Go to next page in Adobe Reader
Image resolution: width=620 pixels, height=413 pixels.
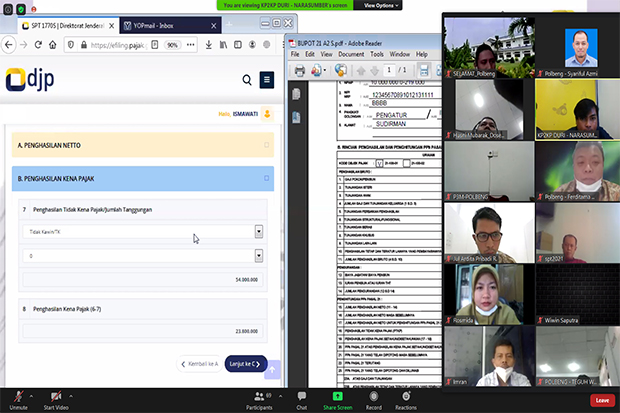[x=374, y=71]
